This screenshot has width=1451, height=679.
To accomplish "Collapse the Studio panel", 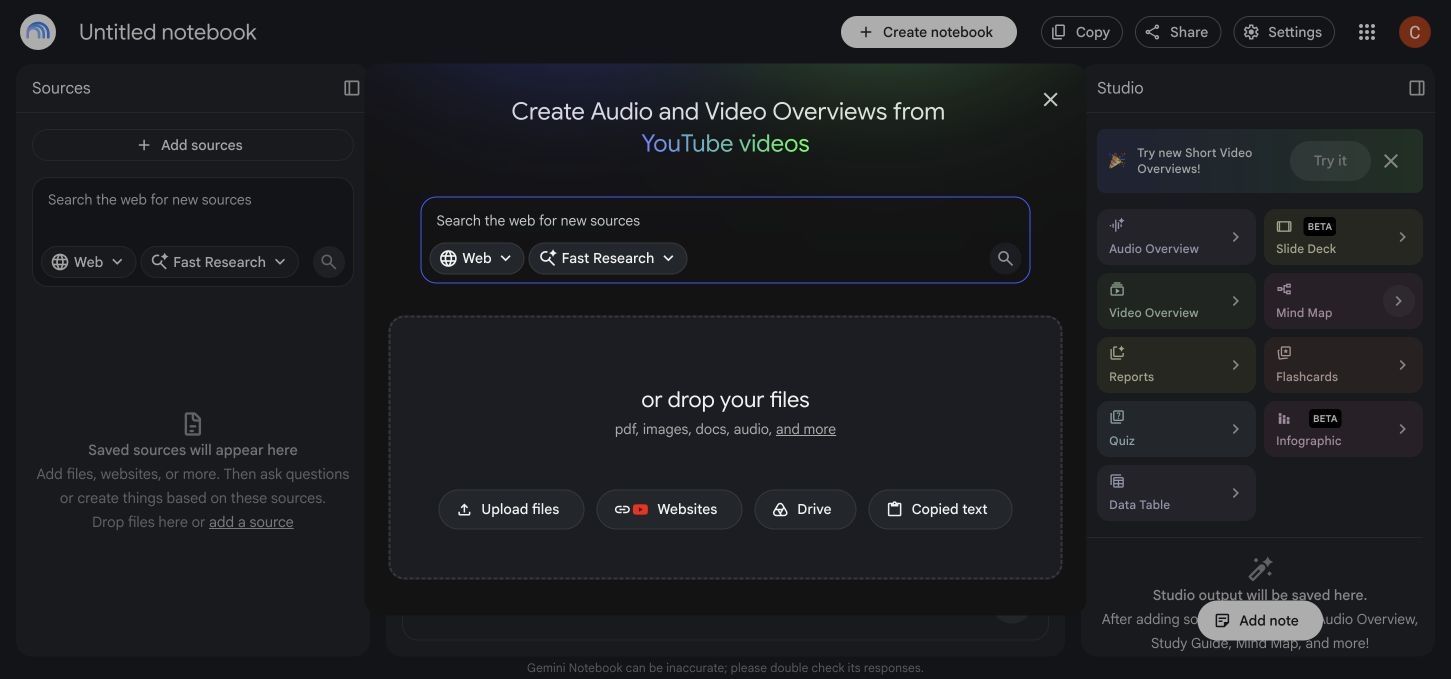I will click(1417, 88).
